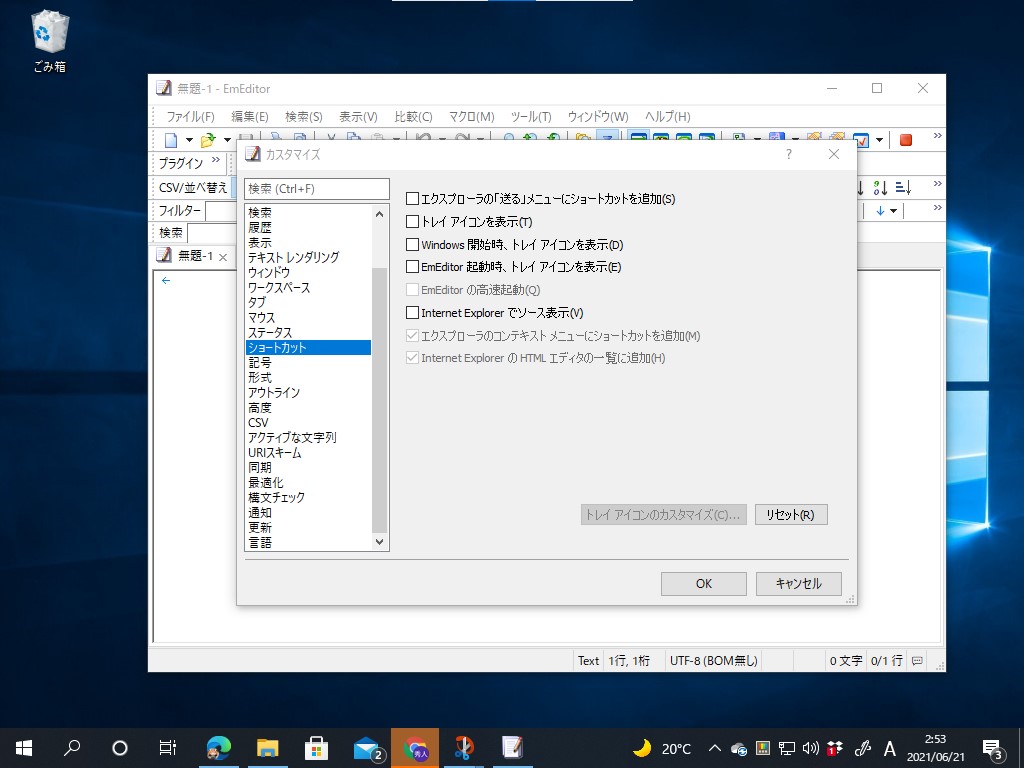Switch to the 無題-1 document tab

point(193,256)
